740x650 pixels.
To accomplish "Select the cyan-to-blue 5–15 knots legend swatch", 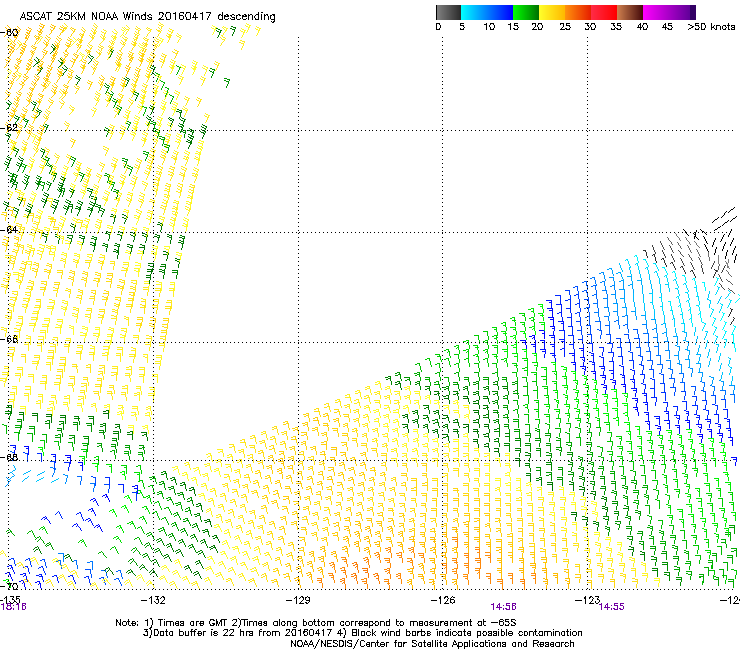I will coord(487,12).
